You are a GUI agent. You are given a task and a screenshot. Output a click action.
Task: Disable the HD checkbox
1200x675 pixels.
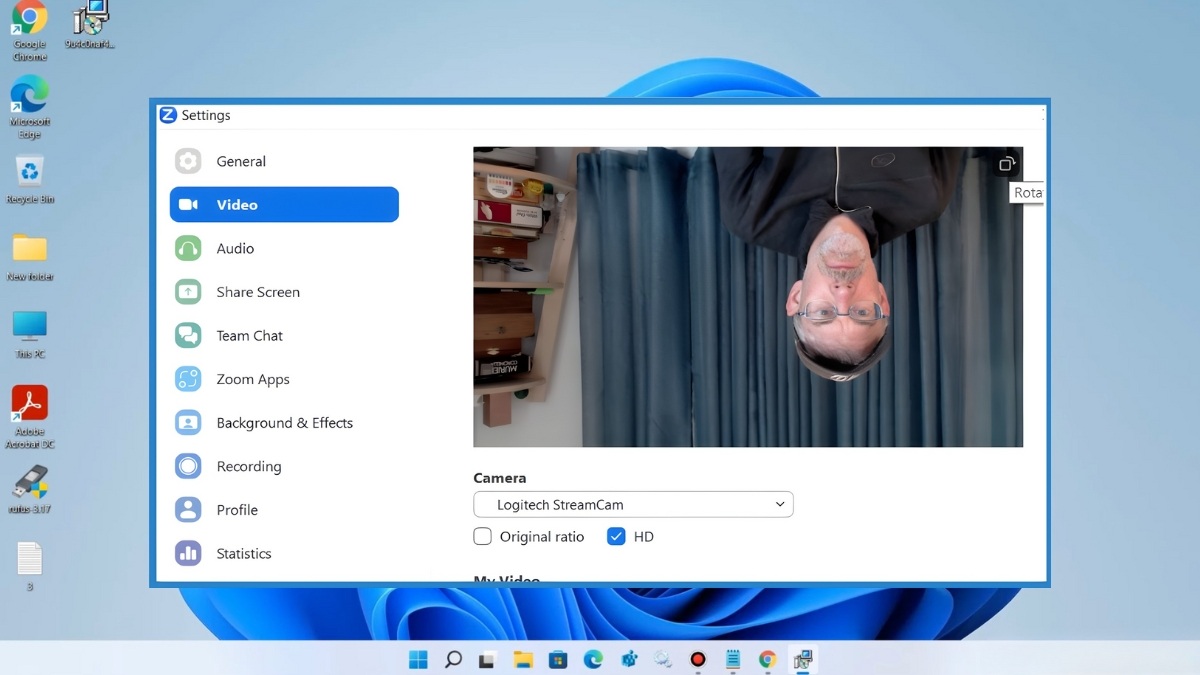[616, 536]
